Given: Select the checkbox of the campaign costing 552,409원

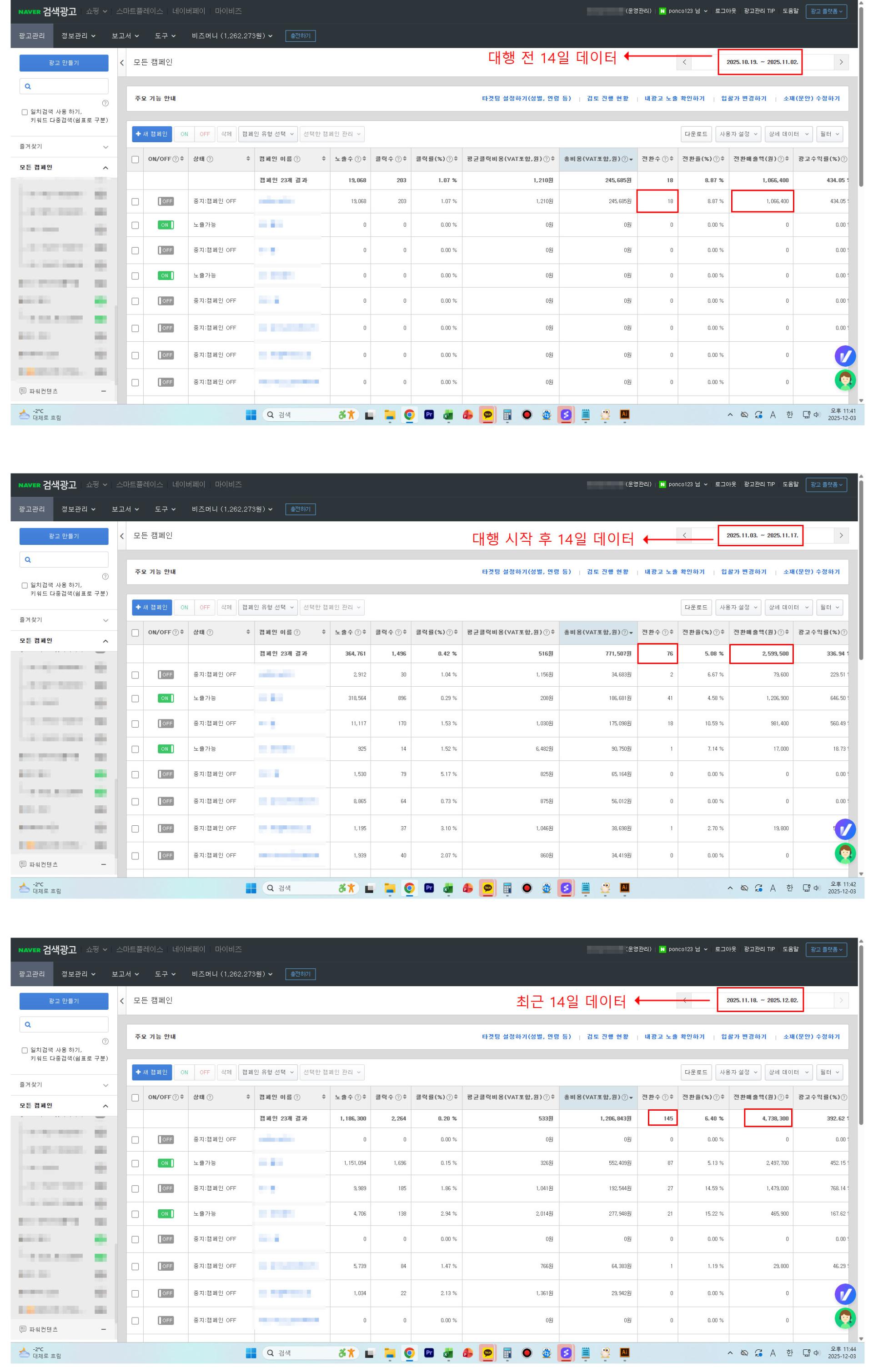Looking at the screenshot, I should (x=135, y=1163).
